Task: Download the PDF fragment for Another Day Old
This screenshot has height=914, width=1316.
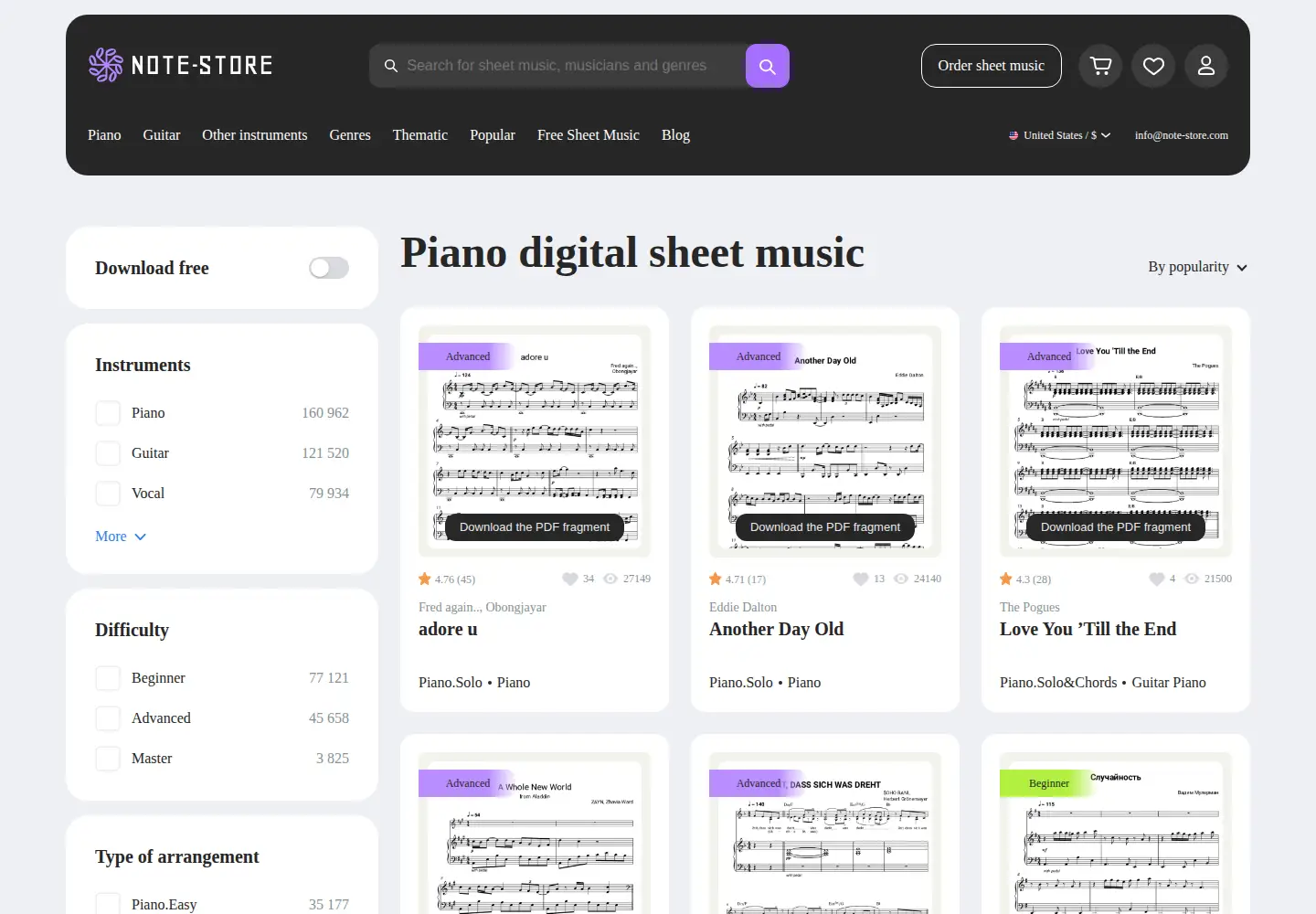Action: click(825, 527)
